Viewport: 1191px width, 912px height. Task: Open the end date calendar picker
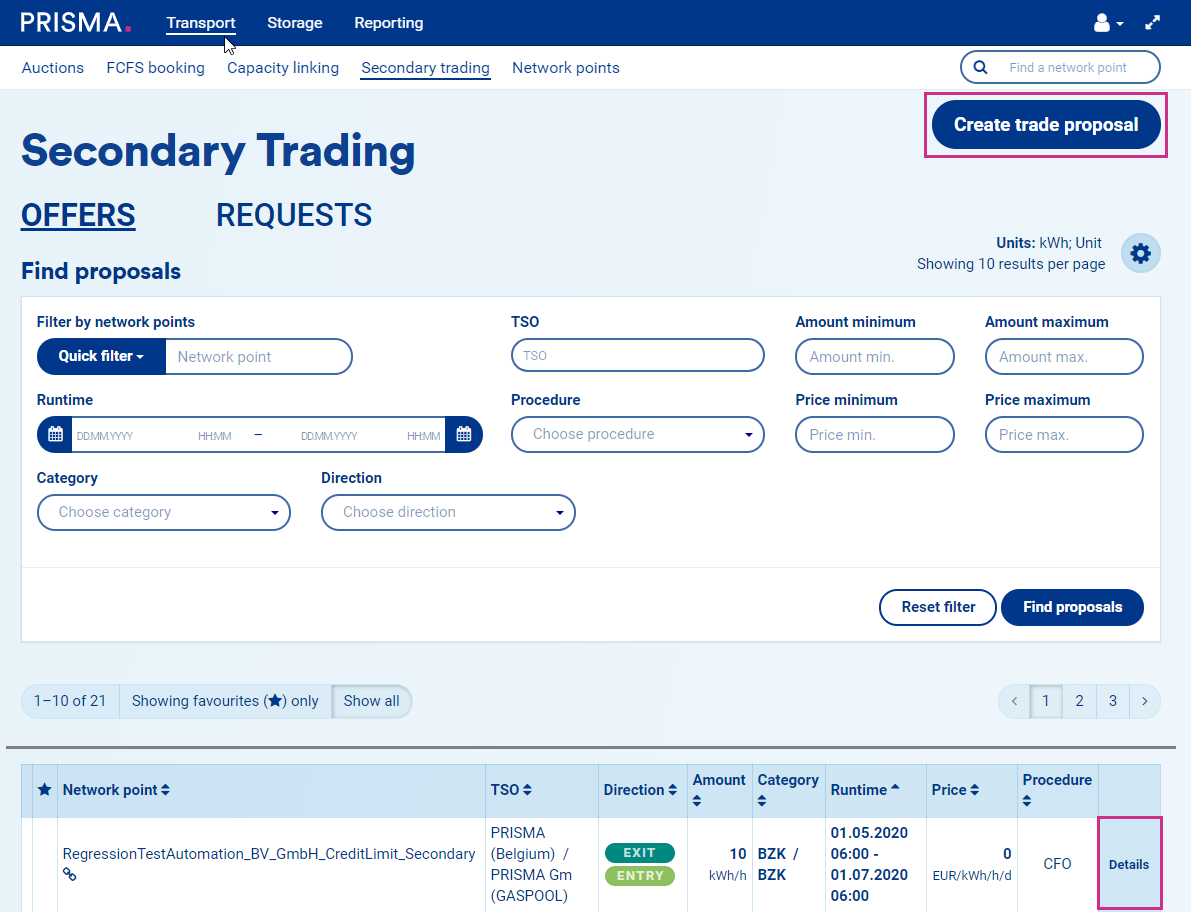point(463,434)
